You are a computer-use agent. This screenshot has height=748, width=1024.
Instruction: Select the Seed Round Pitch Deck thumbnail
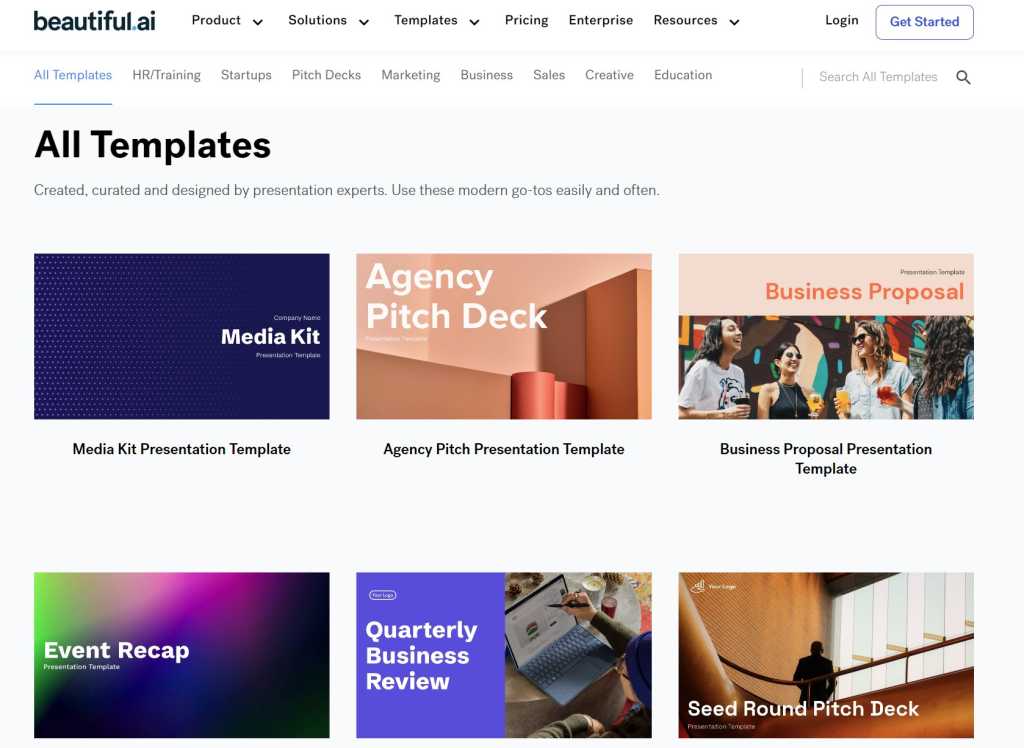(825, 655)
